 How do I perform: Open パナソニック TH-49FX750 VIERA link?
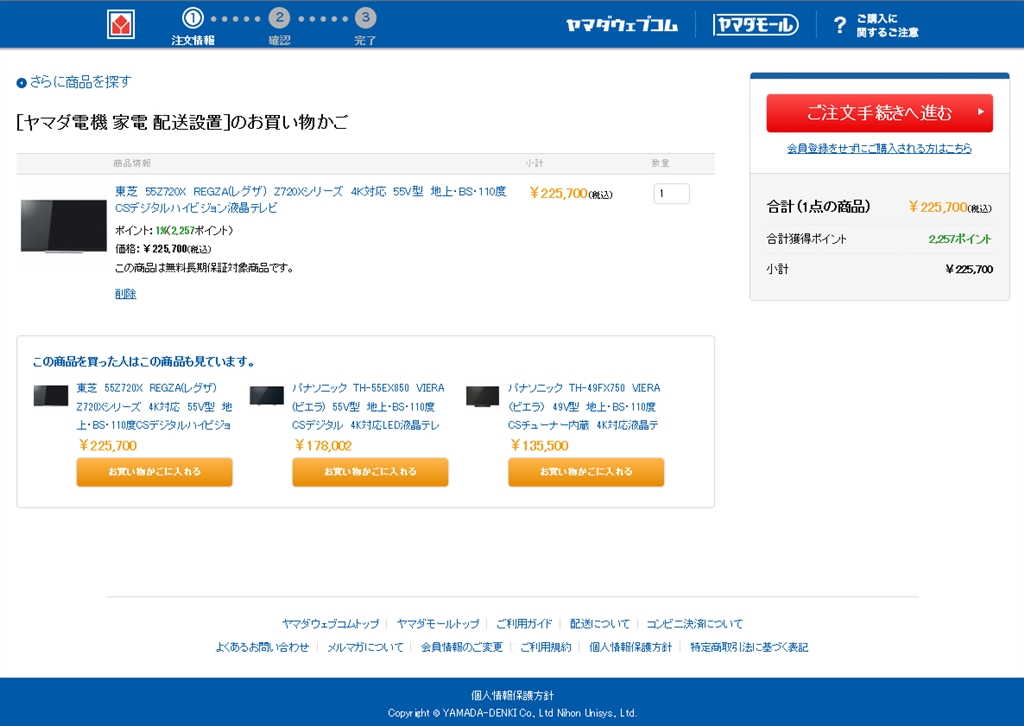584,406
